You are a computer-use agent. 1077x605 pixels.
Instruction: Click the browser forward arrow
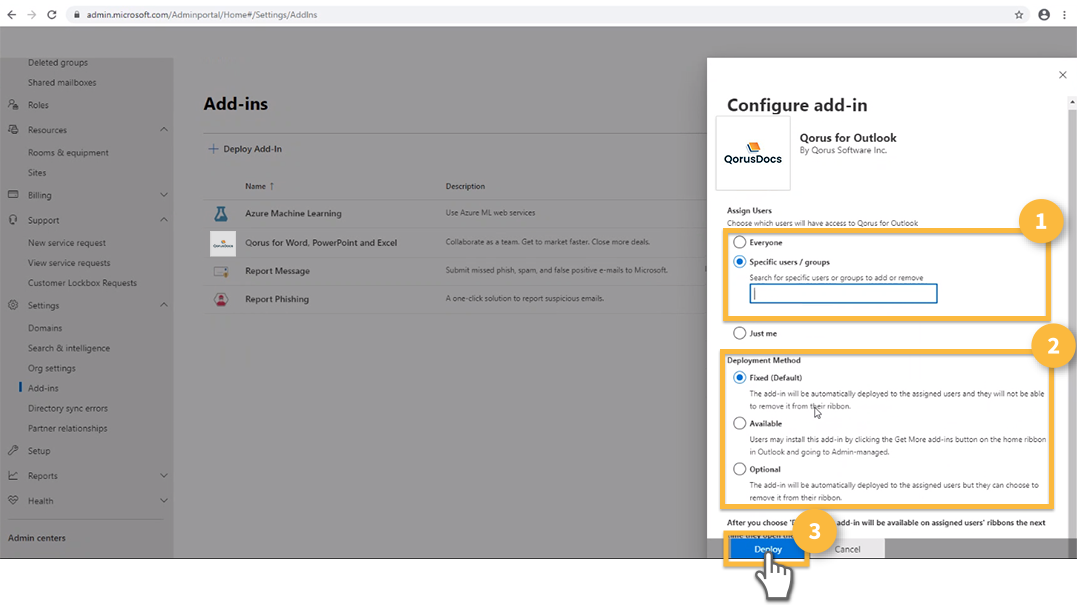pos(32,14)
